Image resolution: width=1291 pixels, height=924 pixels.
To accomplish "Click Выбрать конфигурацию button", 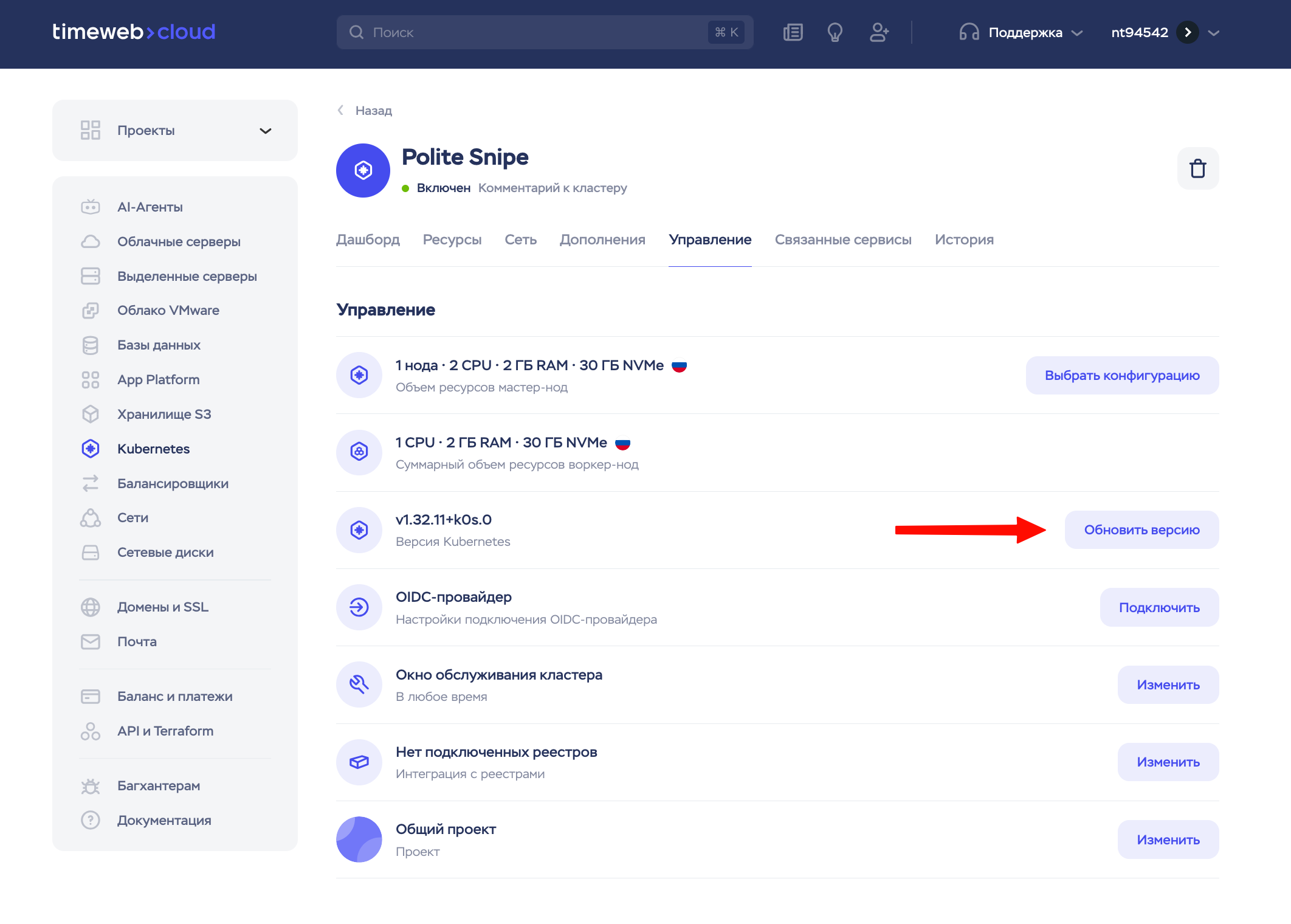I will coord(1122,375).
